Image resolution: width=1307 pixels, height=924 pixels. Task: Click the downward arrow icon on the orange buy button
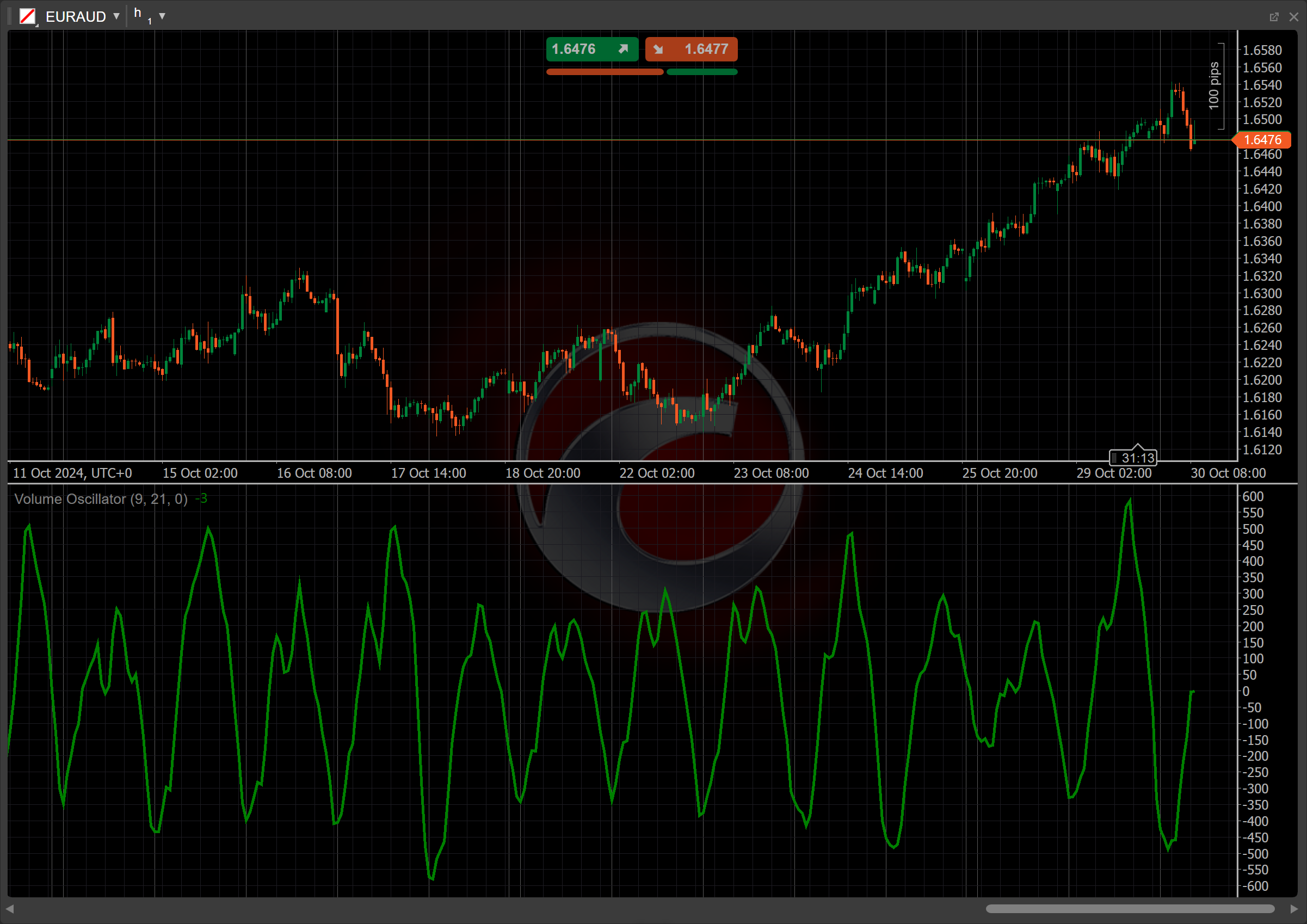point(658,49)
